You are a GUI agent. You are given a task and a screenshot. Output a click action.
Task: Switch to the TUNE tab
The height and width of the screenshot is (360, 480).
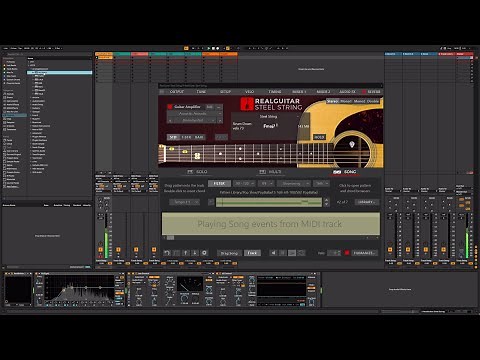(201, 91)
